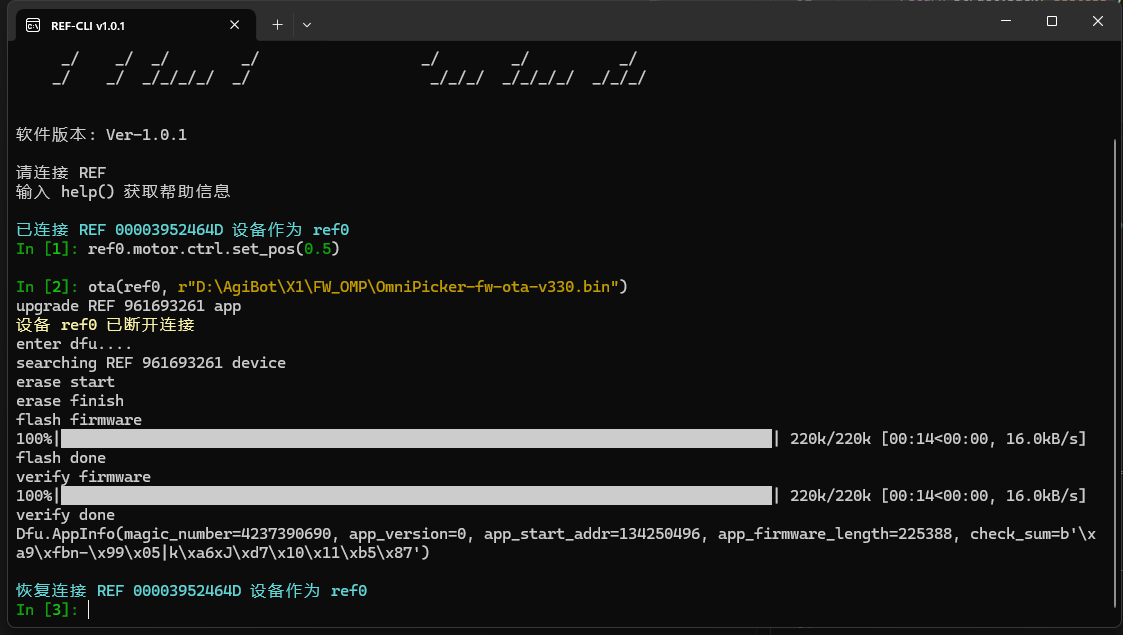Click the empty title bar area
This screenshot has height=635, width=1123.
coord(650,22)
